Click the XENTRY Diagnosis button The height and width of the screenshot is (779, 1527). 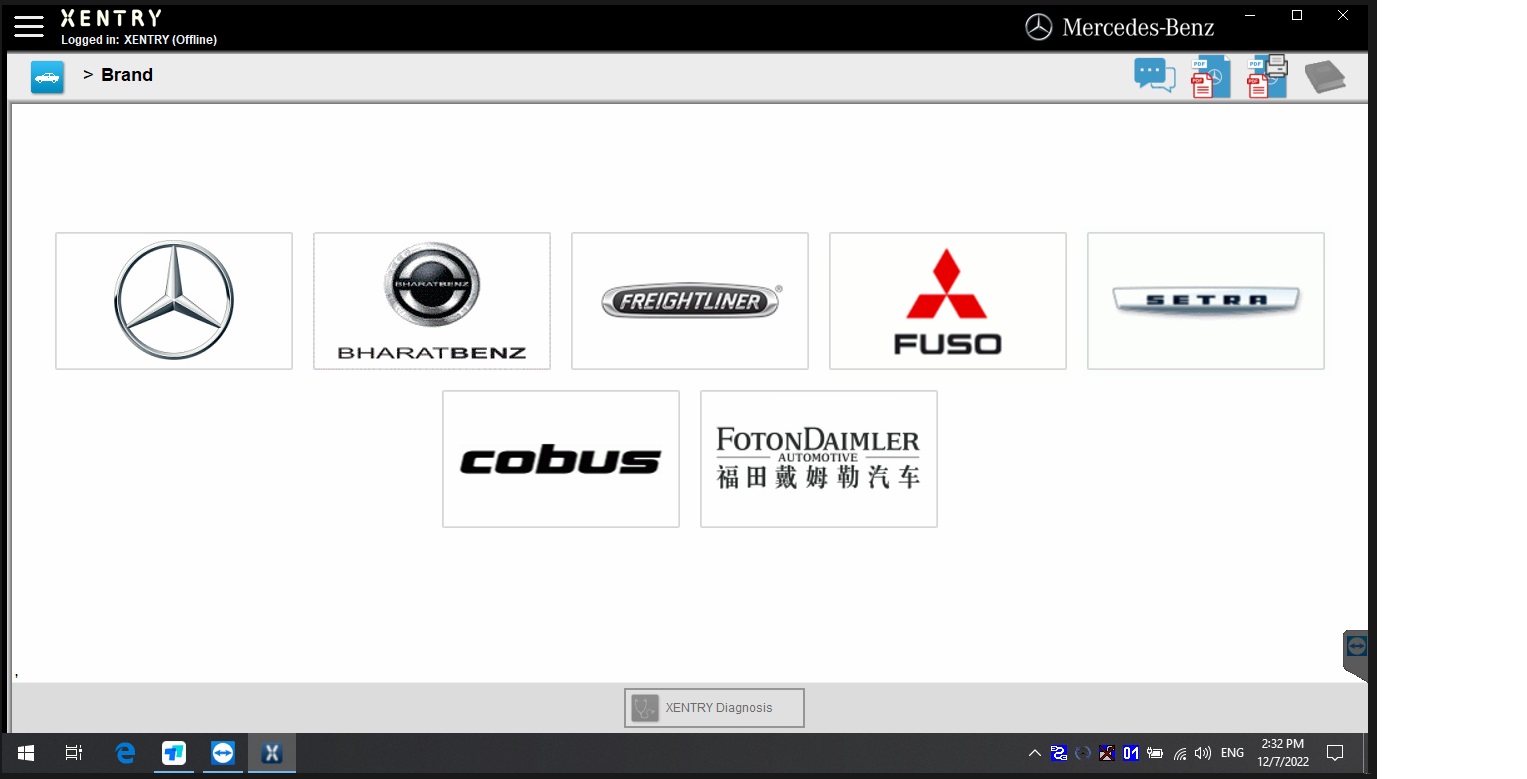coord(714,708)
